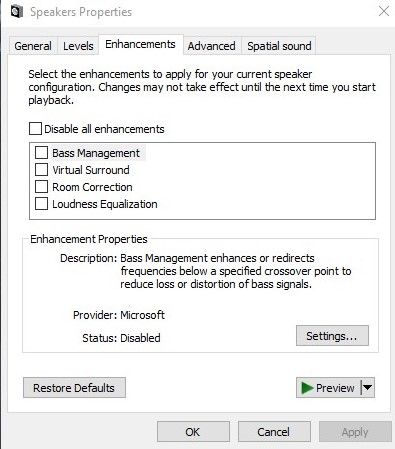Click the Enhancements tab
This screenshot has height=449, width=395.
pos(140,44)
